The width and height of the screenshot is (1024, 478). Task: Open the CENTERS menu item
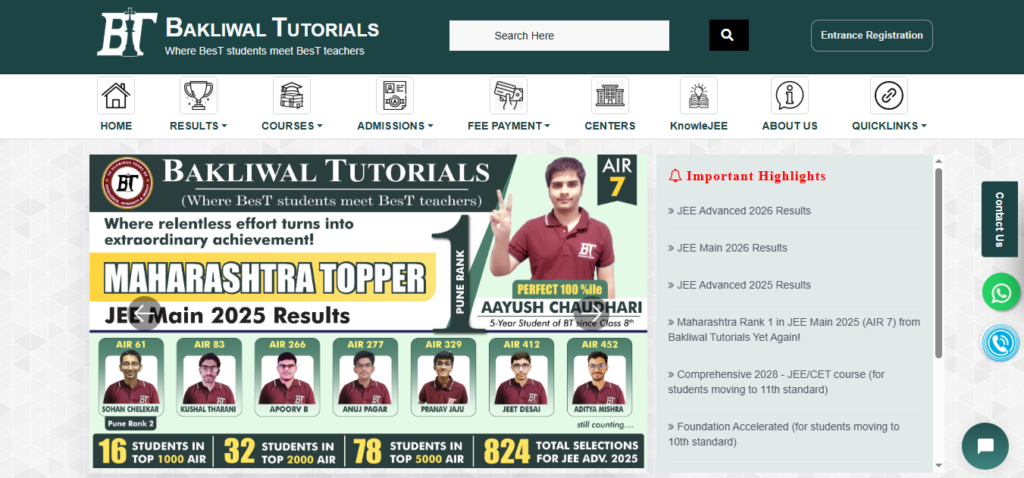tap(610, 126)
